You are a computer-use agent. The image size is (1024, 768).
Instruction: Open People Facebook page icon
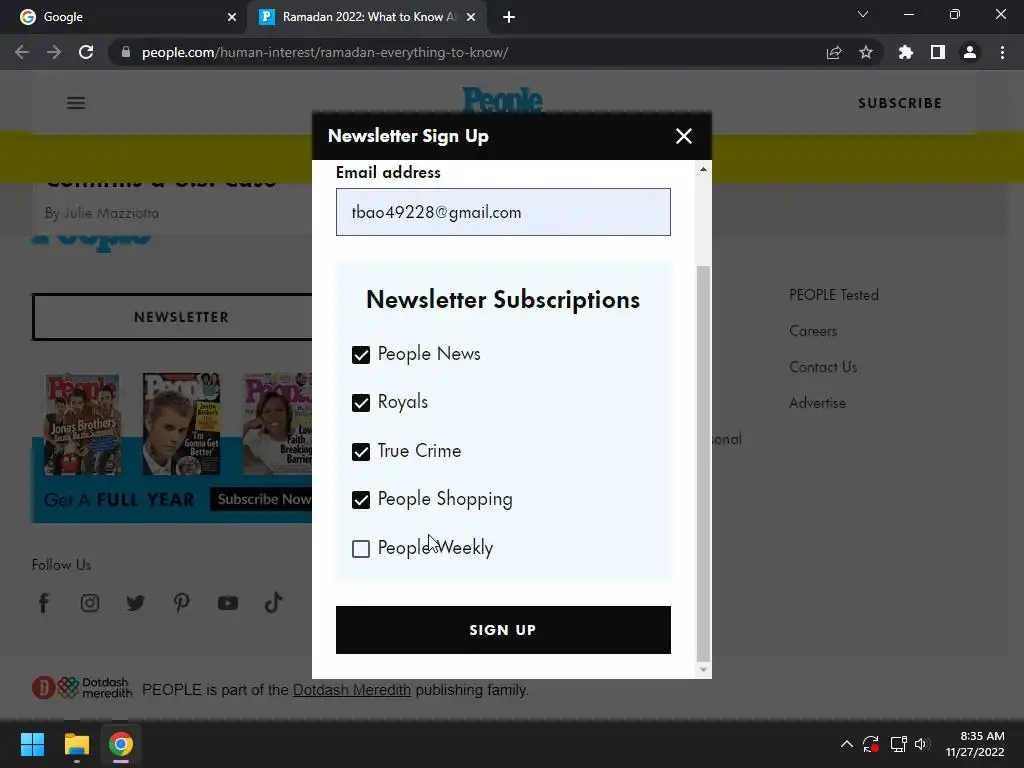pos(44,603)
